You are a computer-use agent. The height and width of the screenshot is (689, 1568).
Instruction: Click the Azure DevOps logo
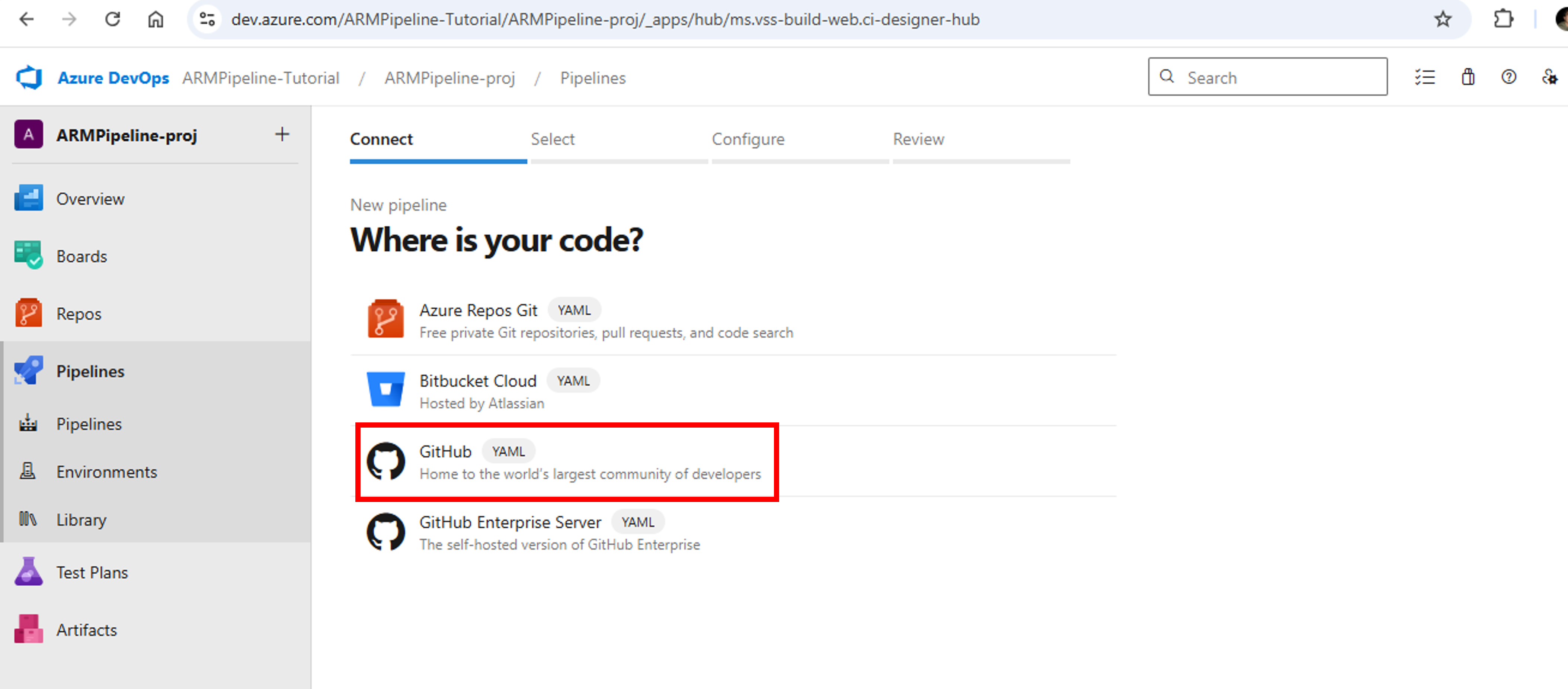point(29,77)
